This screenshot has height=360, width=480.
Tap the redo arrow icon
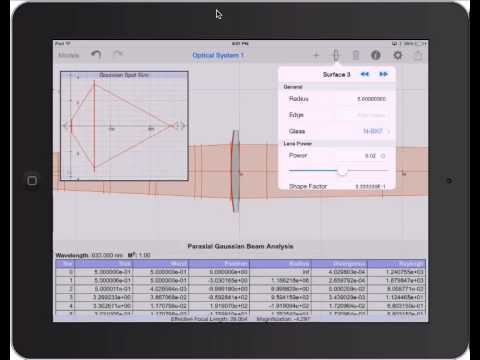118,54
